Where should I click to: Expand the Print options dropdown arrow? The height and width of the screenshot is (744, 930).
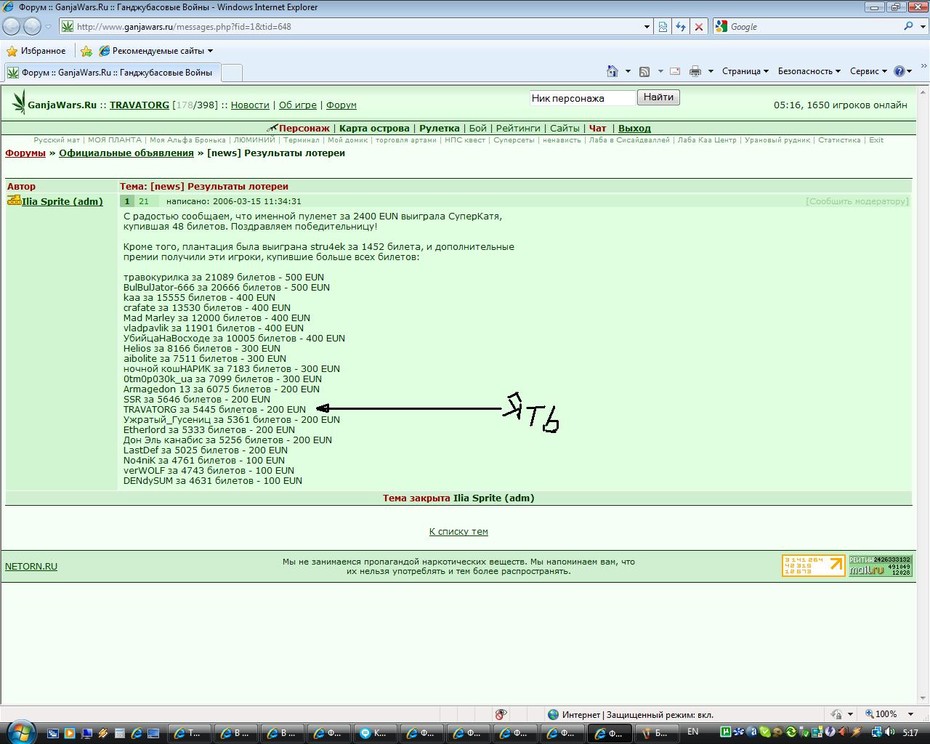711,71
